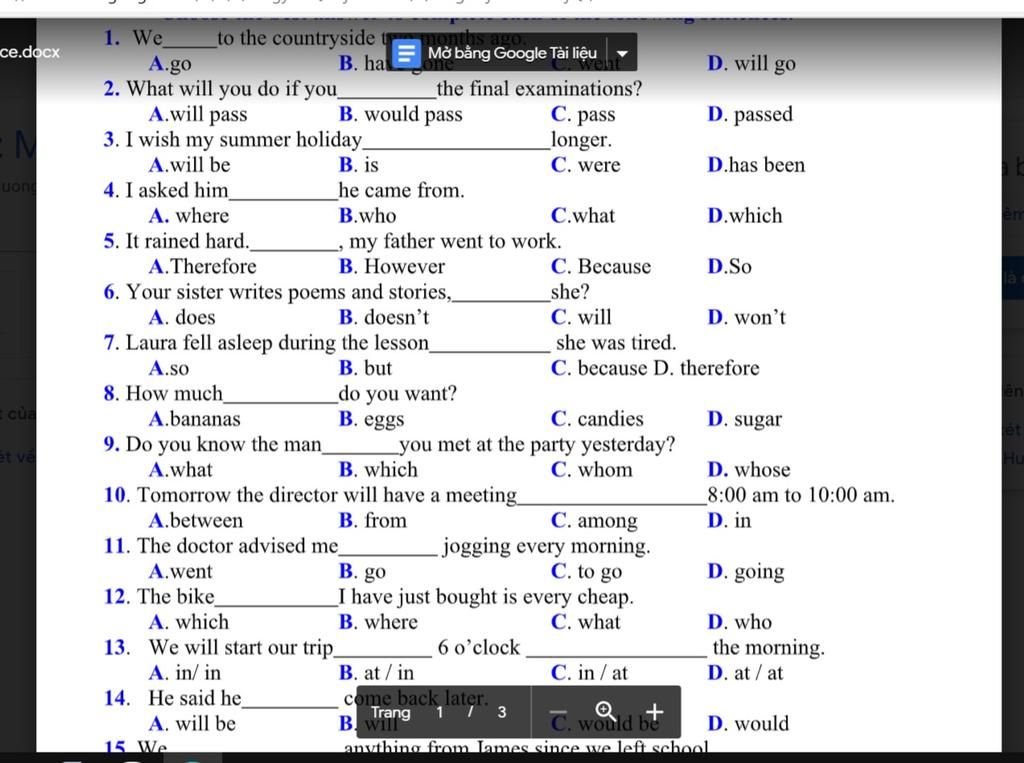
Task: Select option 'D. would' in question 14
Action: 748,724
